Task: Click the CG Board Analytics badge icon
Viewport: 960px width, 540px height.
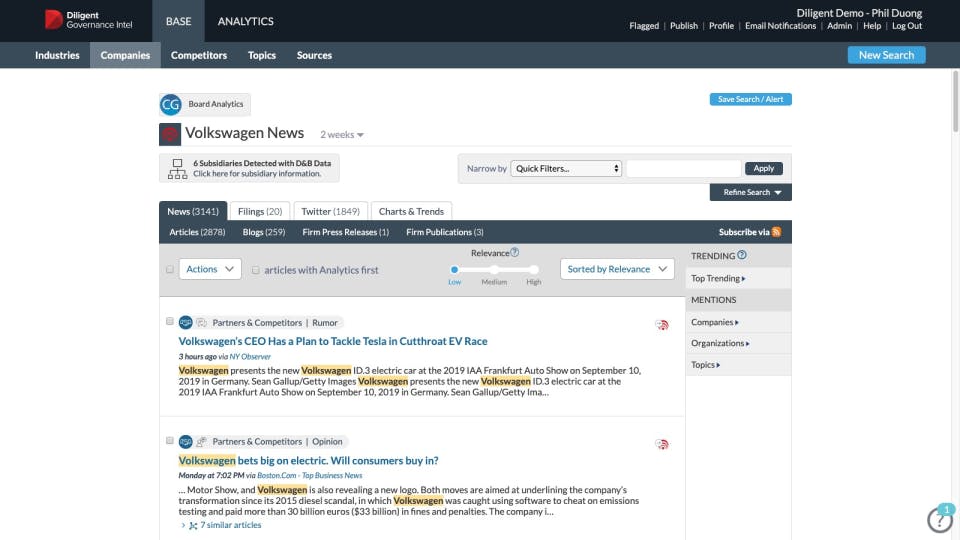Action: pos(171,105)
